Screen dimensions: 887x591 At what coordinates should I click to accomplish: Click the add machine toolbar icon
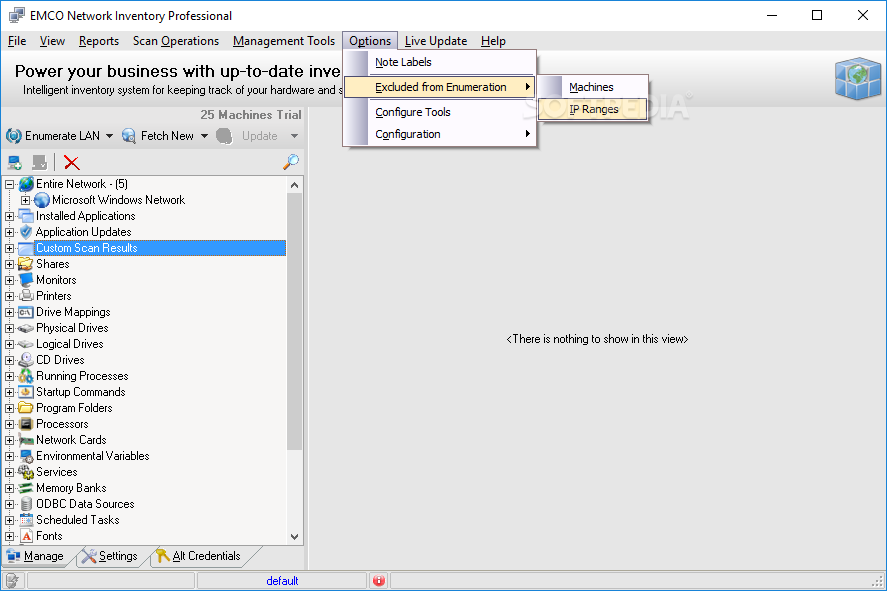point(15,163)
